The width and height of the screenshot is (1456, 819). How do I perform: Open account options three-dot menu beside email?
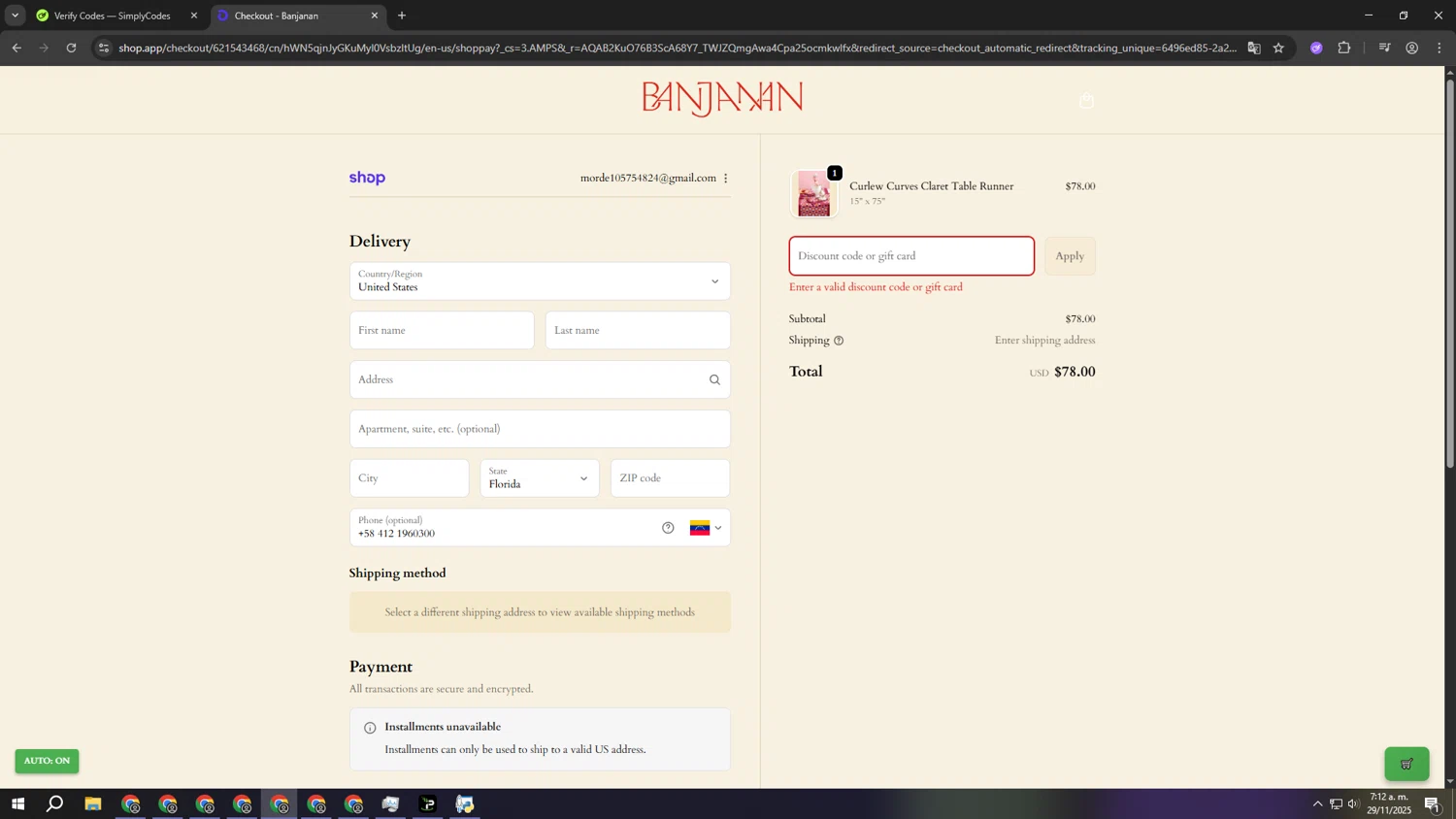coord(726,178)
